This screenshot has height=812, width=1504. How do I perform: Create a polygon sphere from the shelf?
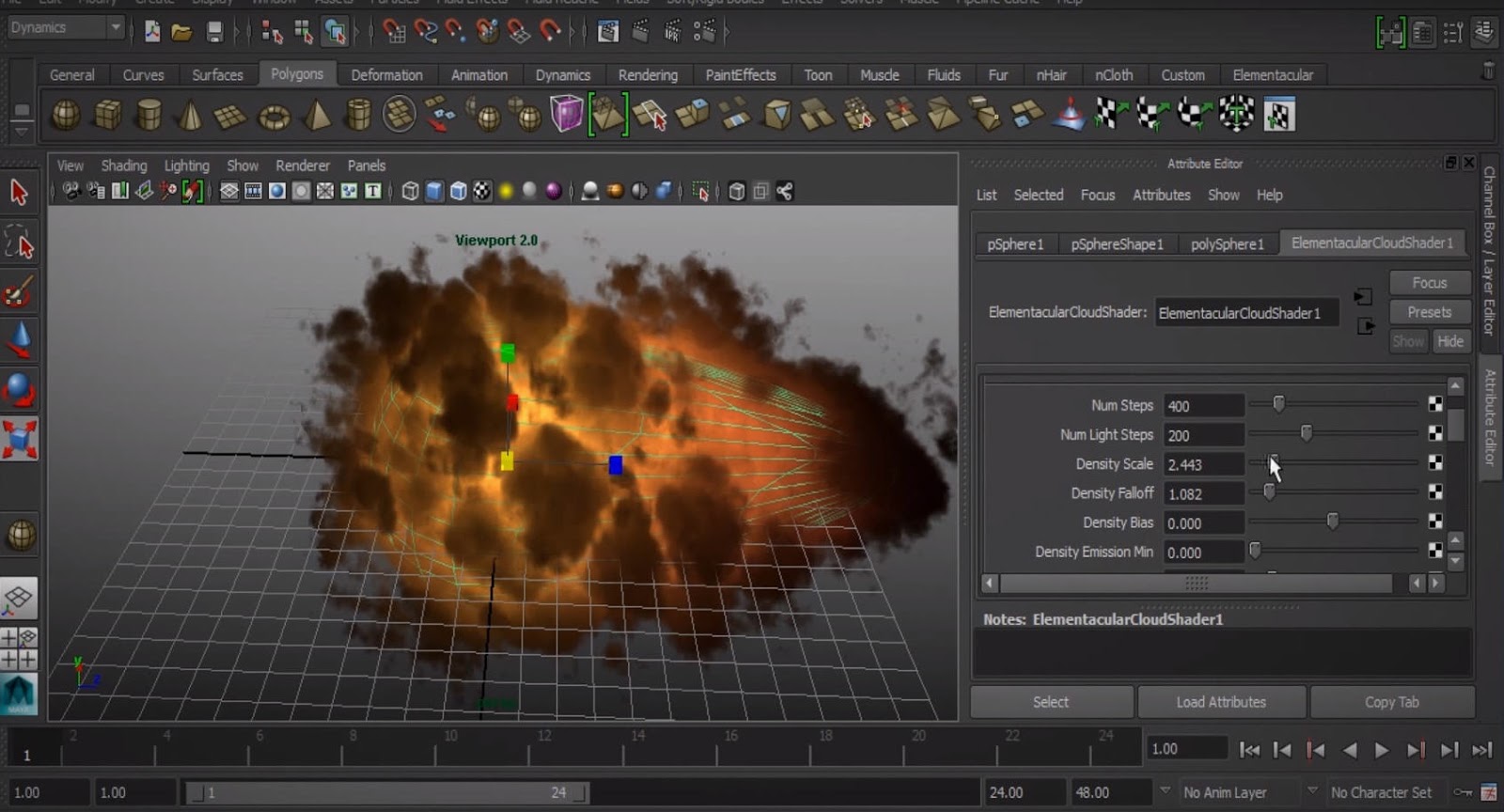tap(66, 116)
